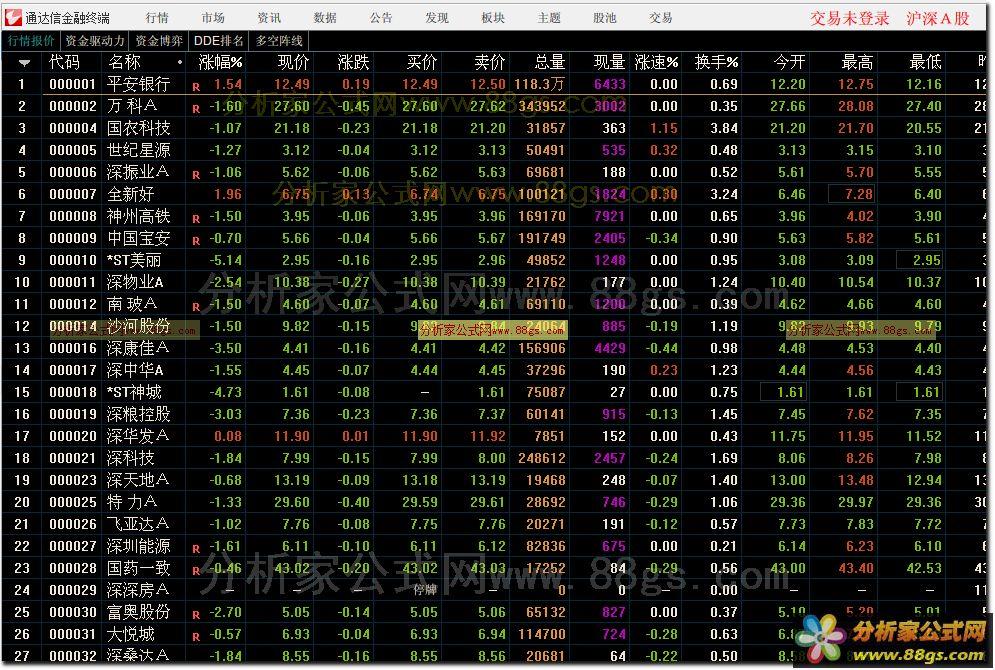Switch to the 资金博弈 tab
Viewport: 995px width, 670px height.
[159, 41]
